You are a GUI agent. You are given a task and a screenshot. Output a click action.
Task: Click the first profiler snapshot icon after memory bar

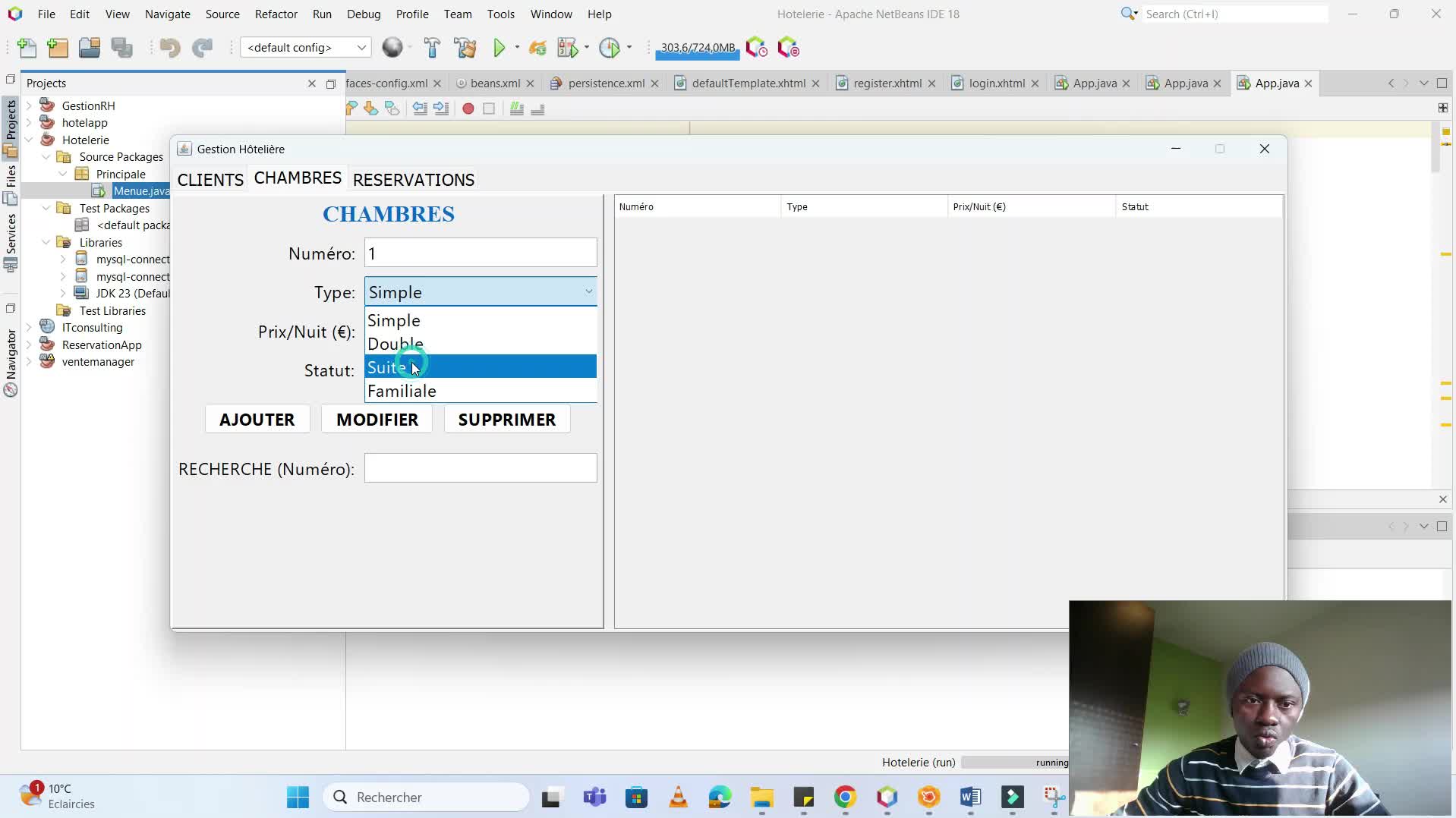[x=756, y=48]
